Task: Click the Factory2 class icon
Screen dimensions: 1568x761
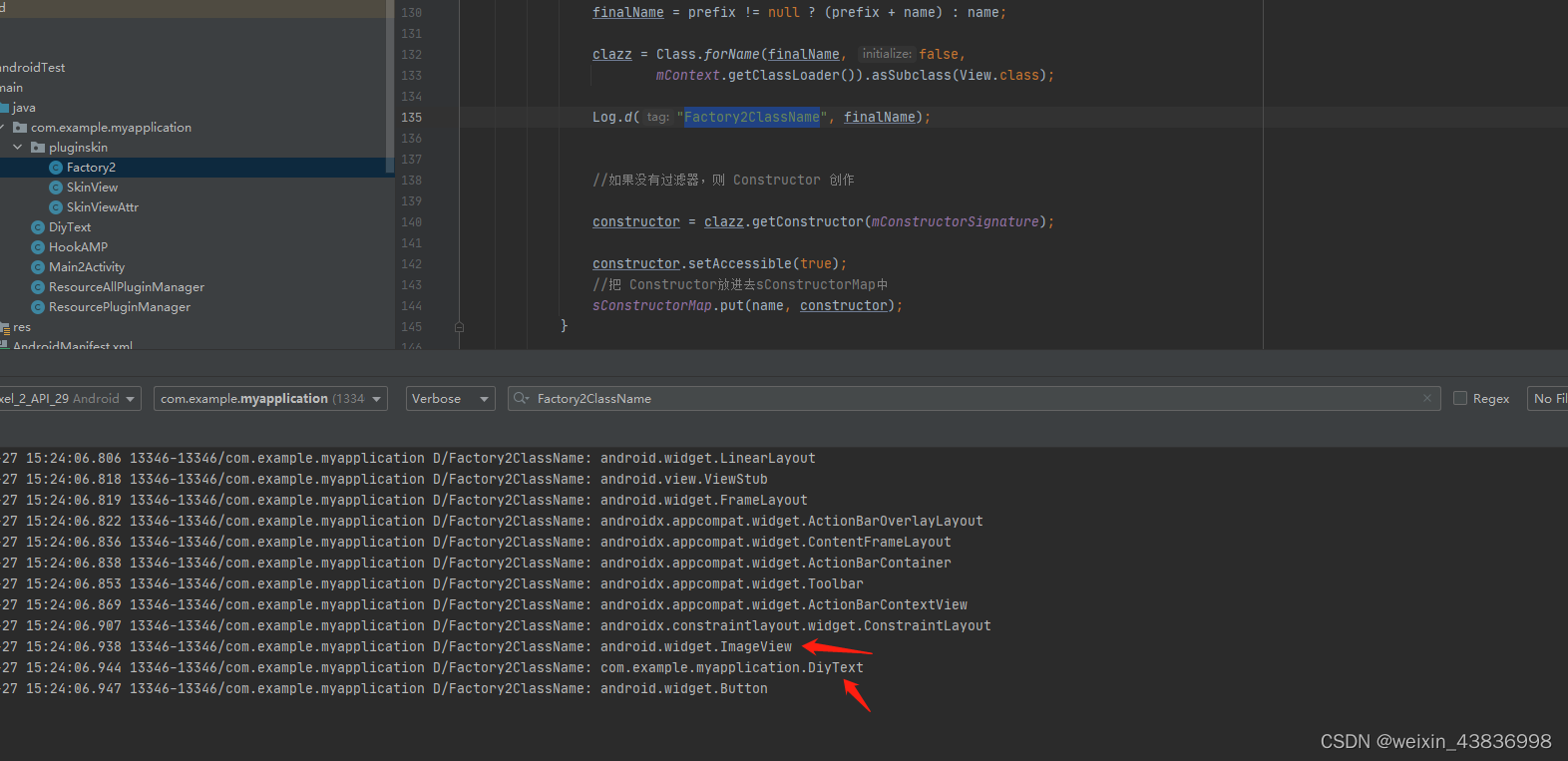Action: click(56, 168)
